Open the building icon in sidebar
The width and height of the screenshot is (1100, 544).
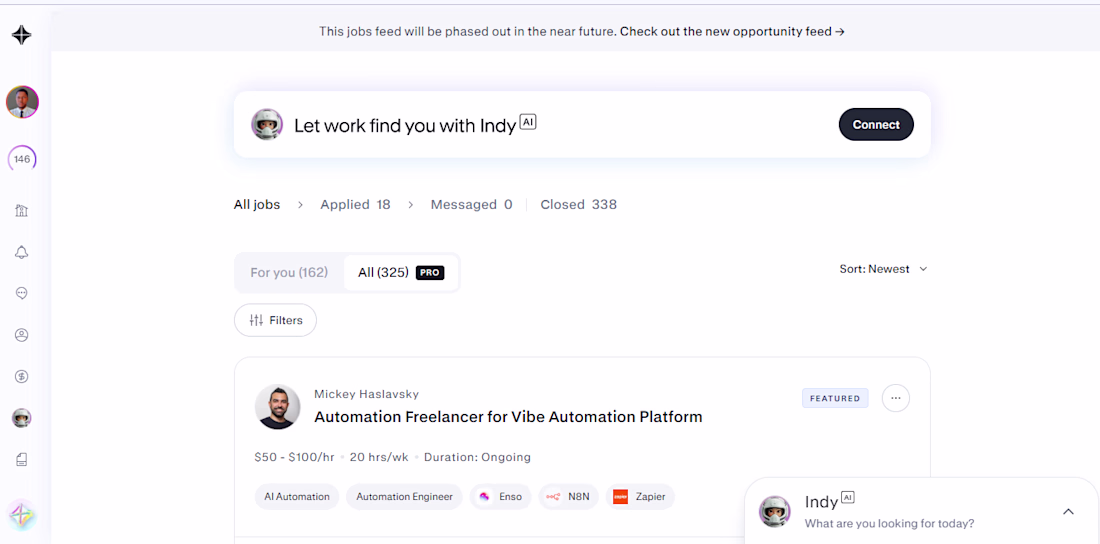click(22, 211)
